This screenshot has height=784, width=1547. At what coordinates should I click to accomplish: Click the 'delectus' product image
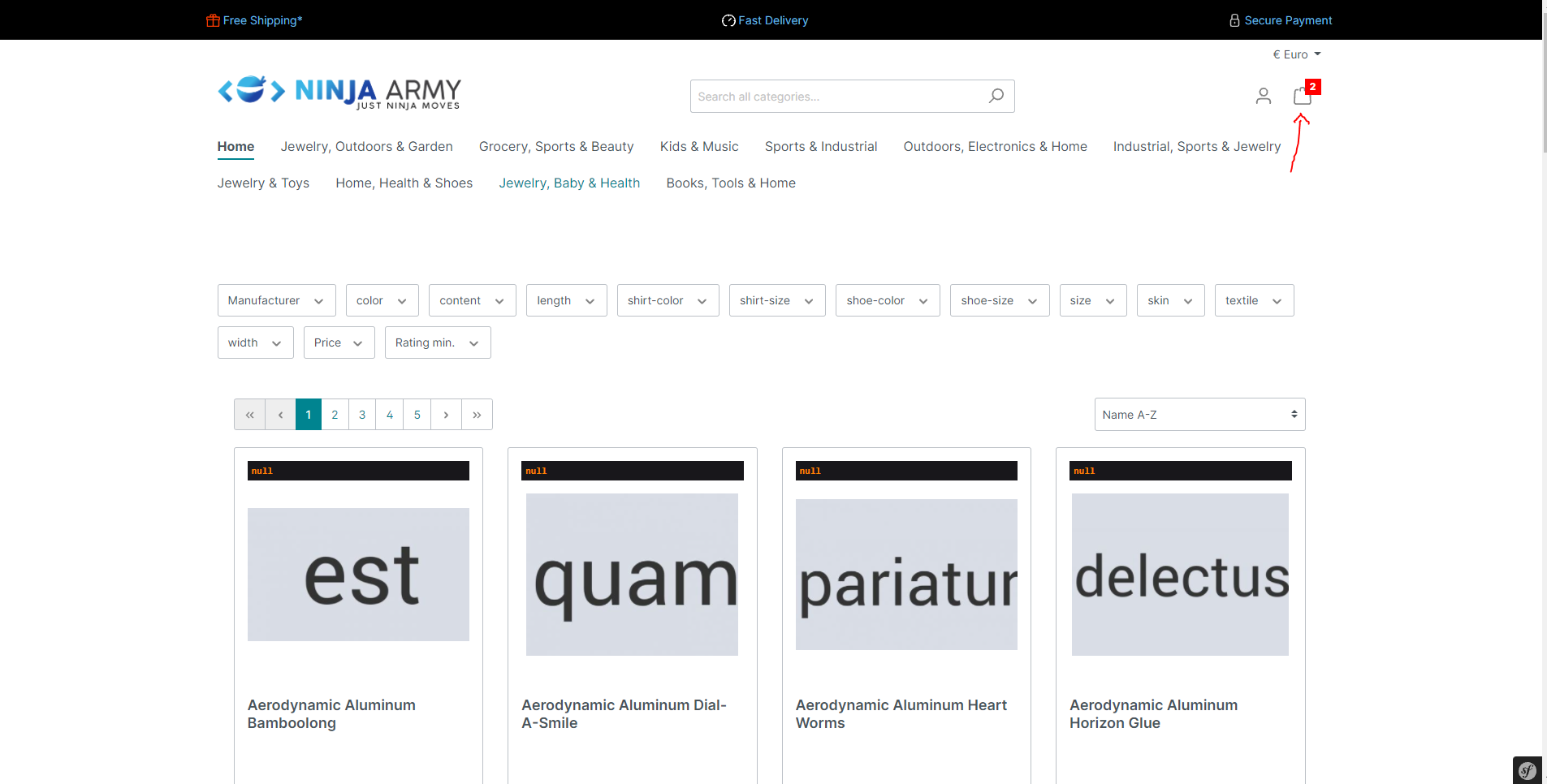(x=1180, y=575)
